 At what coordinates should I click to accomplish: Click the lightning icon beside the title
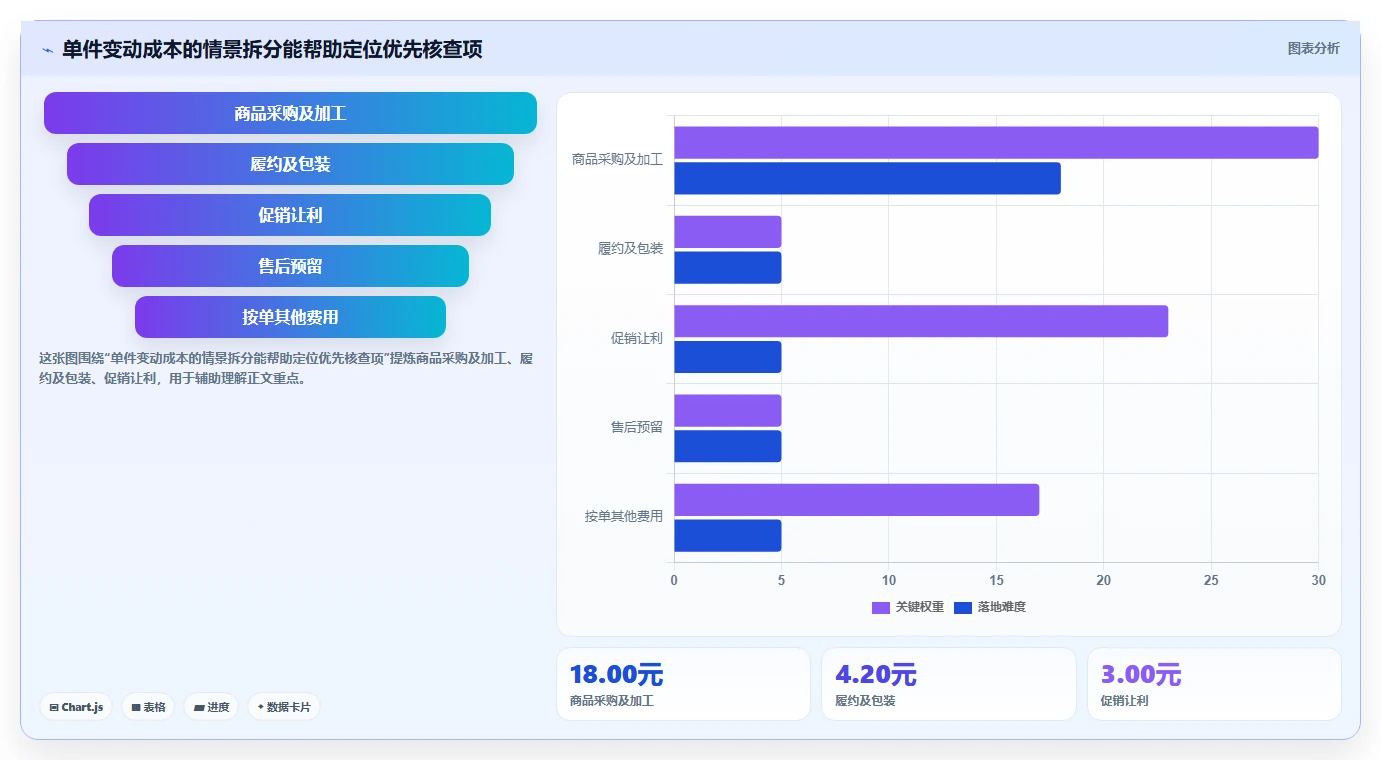(x=47, y=50)
